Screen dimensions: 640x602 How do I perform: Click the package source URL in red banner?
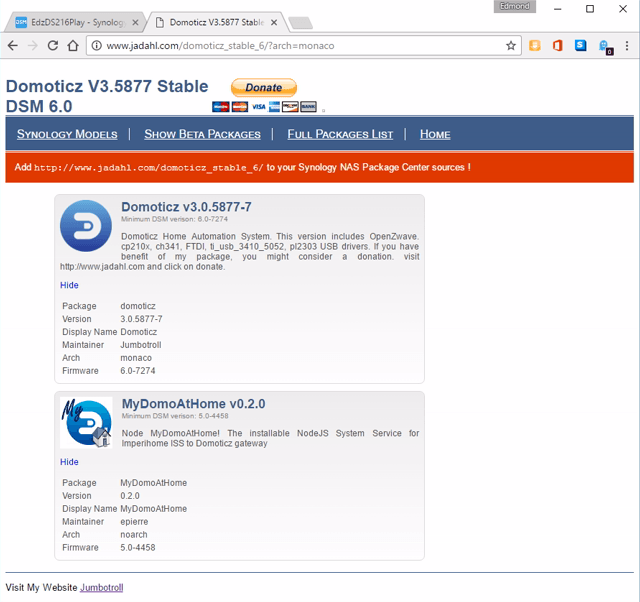[x=149, y=168]
